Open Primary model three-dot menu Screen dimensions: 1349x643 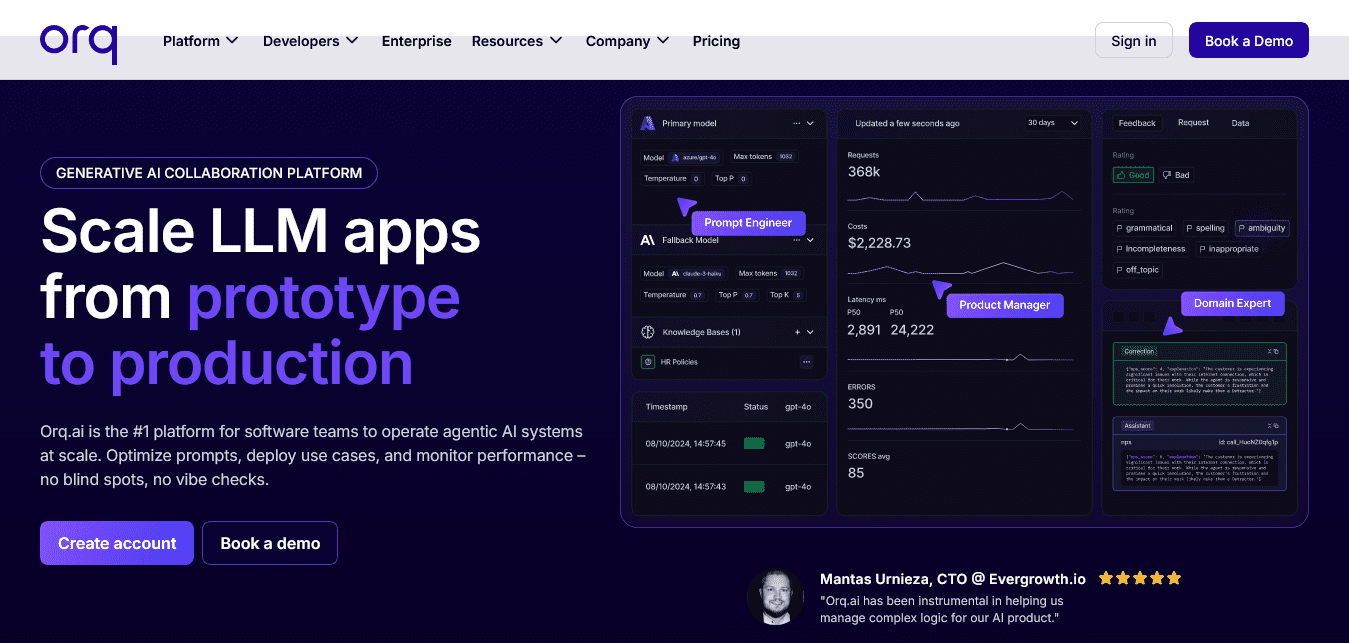coord(797,123)
